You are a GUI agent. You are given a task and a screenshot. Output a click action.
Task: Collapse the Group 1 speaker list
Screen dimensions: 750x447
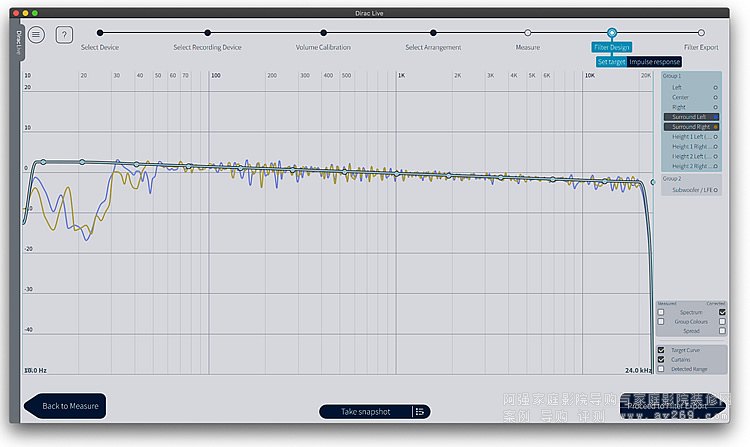[x=672, y=76]
